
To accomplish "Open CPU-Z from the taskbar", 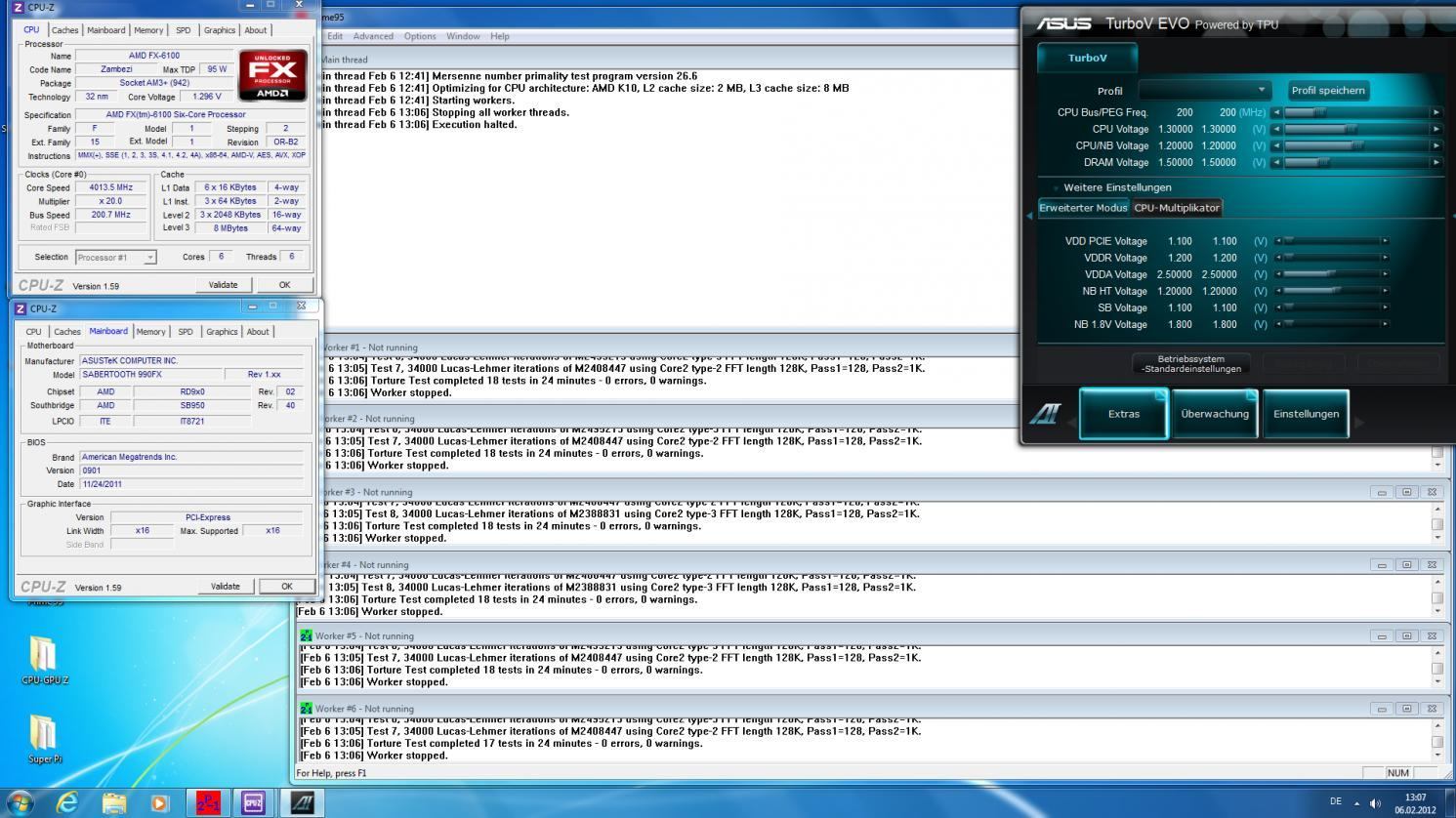I will point(254,802).
